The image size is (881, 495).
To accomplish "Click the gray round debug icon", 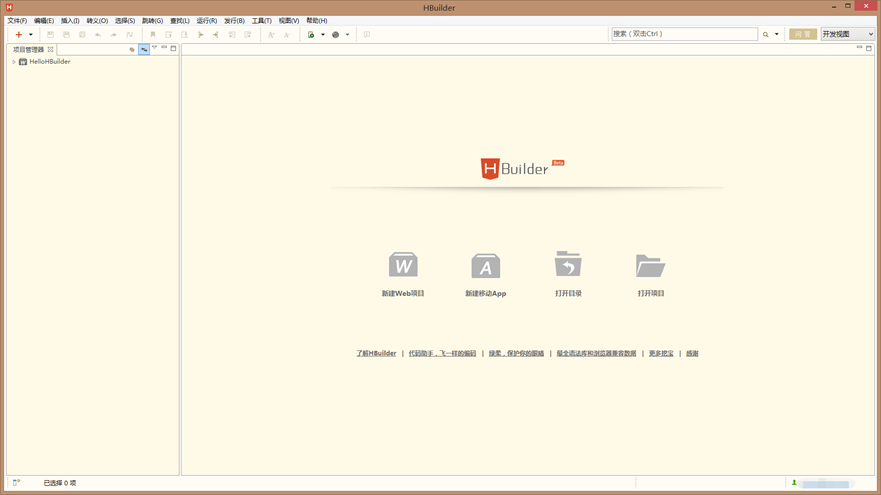I will pos(335,35).
